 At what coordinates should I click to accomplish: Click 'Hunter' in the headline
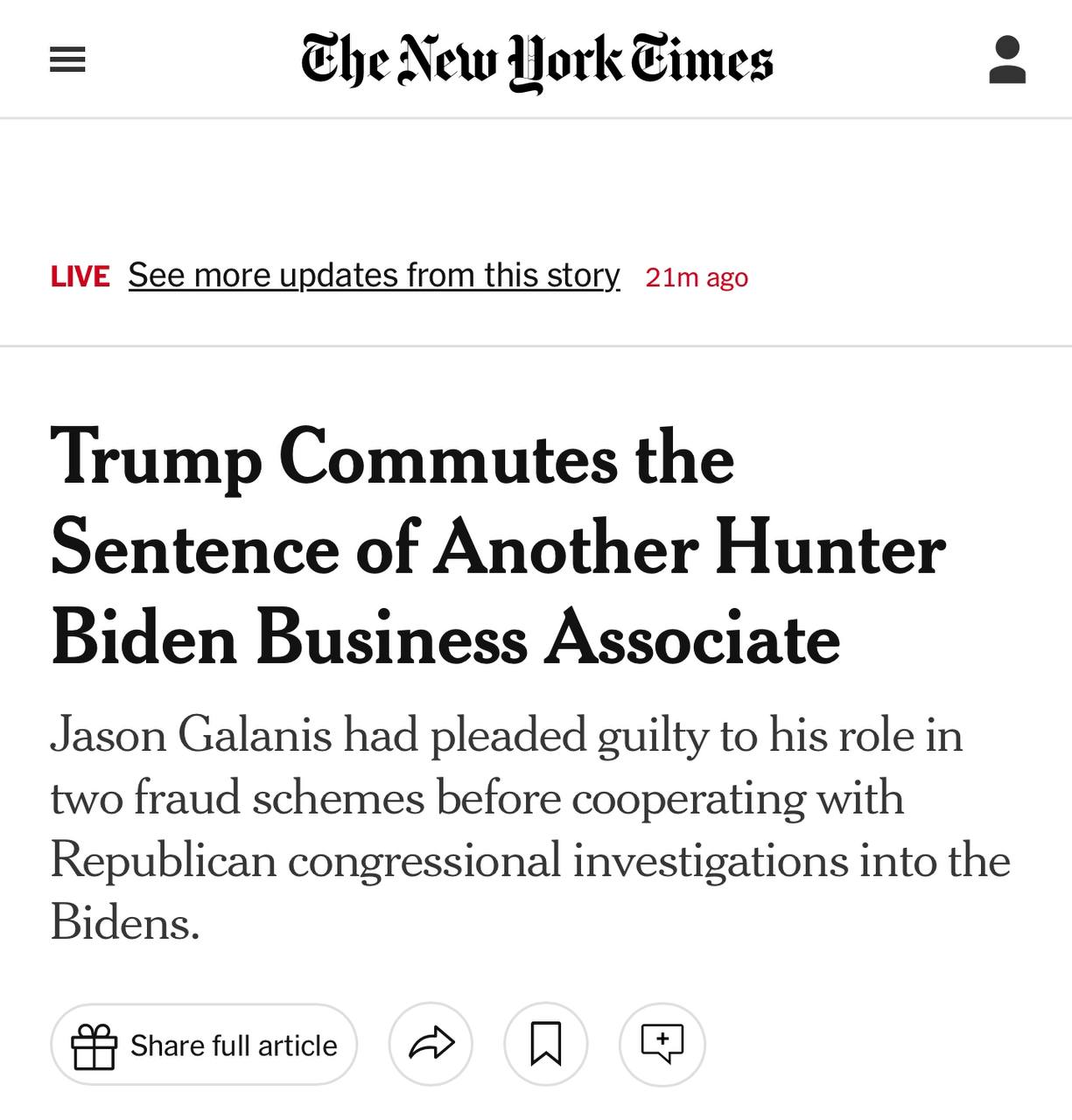click(x=830, y=549)
